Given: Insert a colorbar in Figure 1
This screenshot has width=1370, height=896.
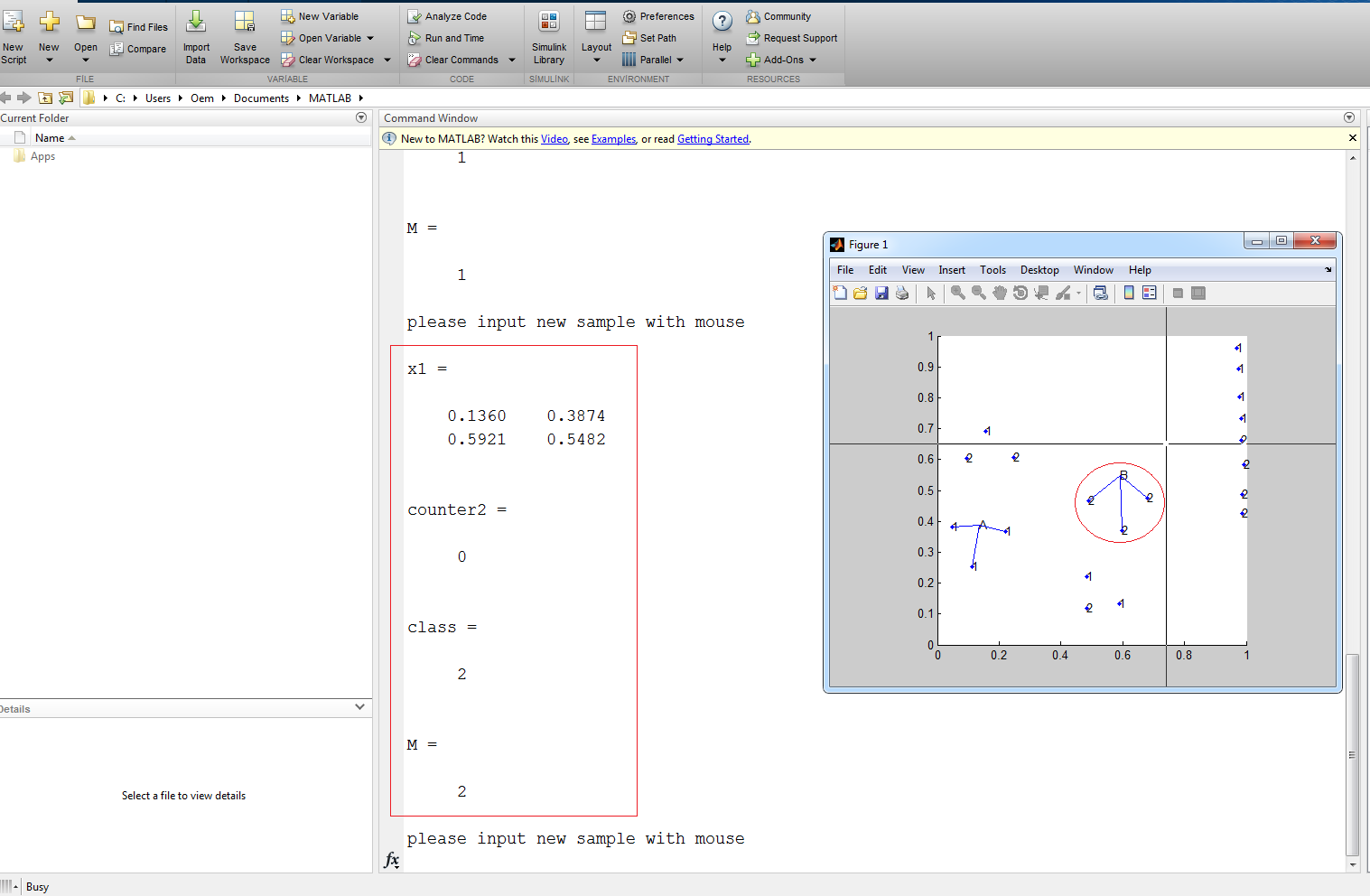Looking at the screenshot, I should (x=1130, y=293).
